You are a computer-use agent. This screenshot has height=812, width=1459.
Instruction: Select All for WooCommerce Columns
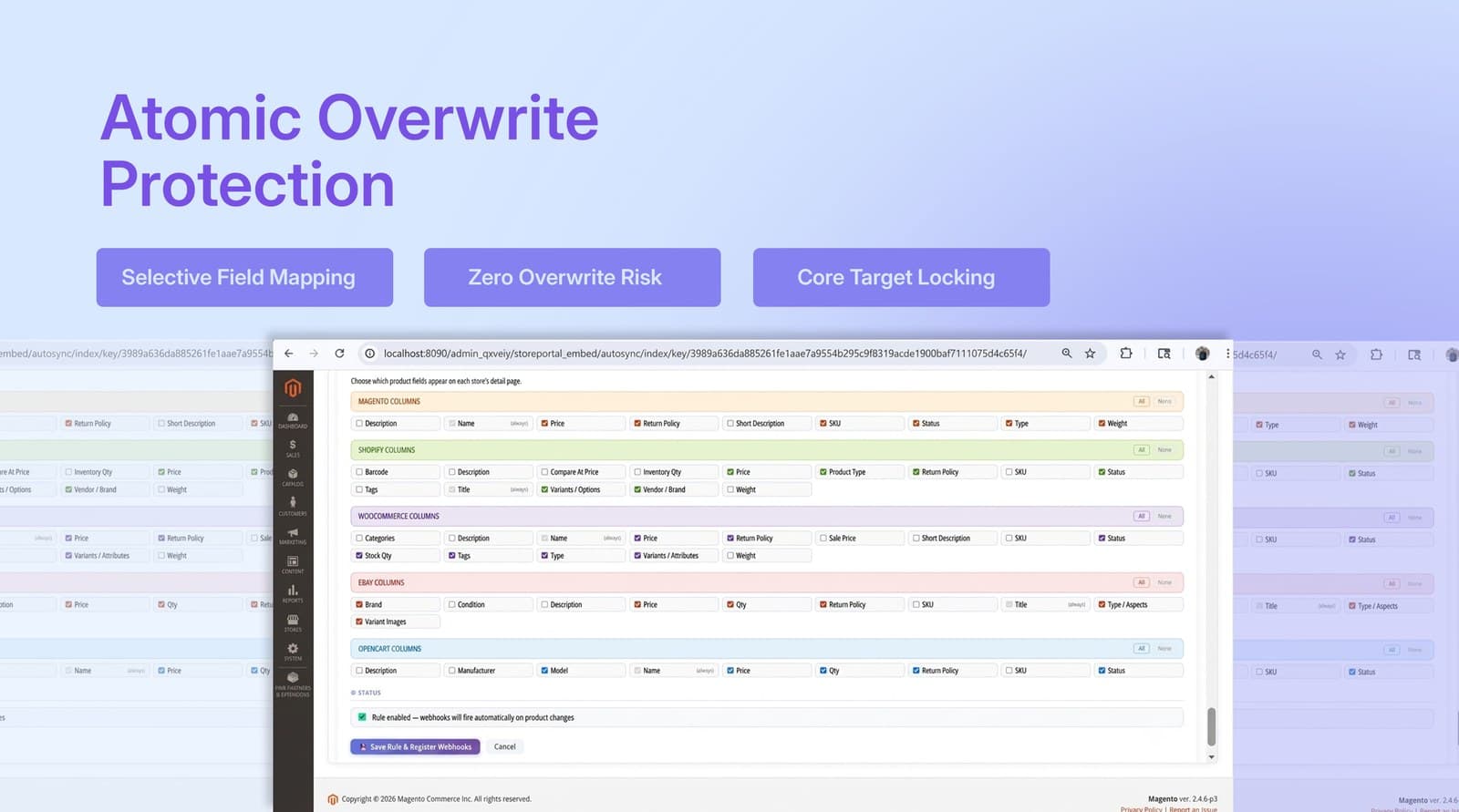click(1141, 516)
